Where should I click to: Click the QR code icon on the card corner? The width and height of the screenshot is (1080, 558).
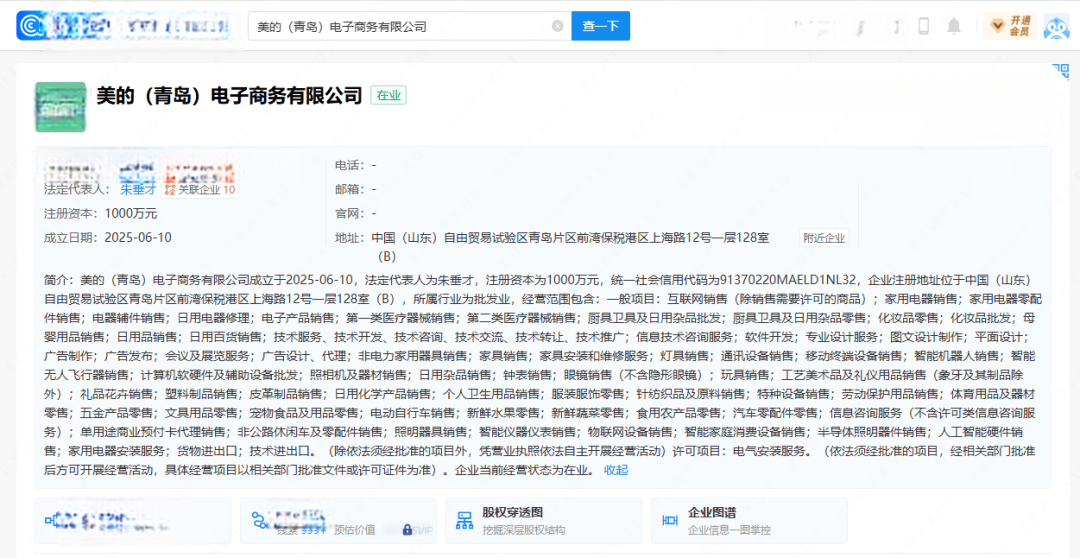click(1061, 72)
